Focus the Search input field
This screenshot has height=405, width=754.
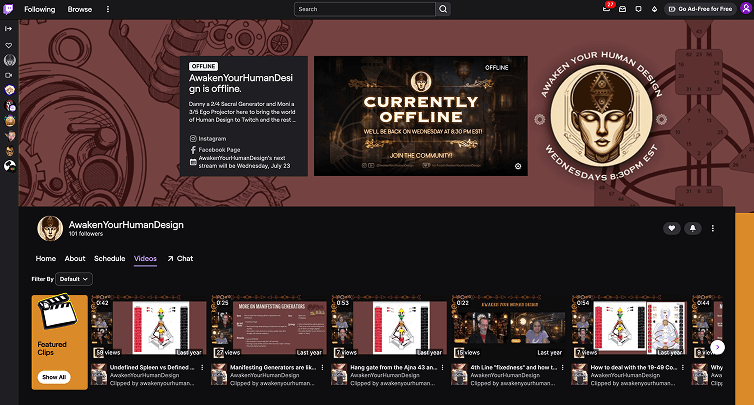[x=364, y=9]
